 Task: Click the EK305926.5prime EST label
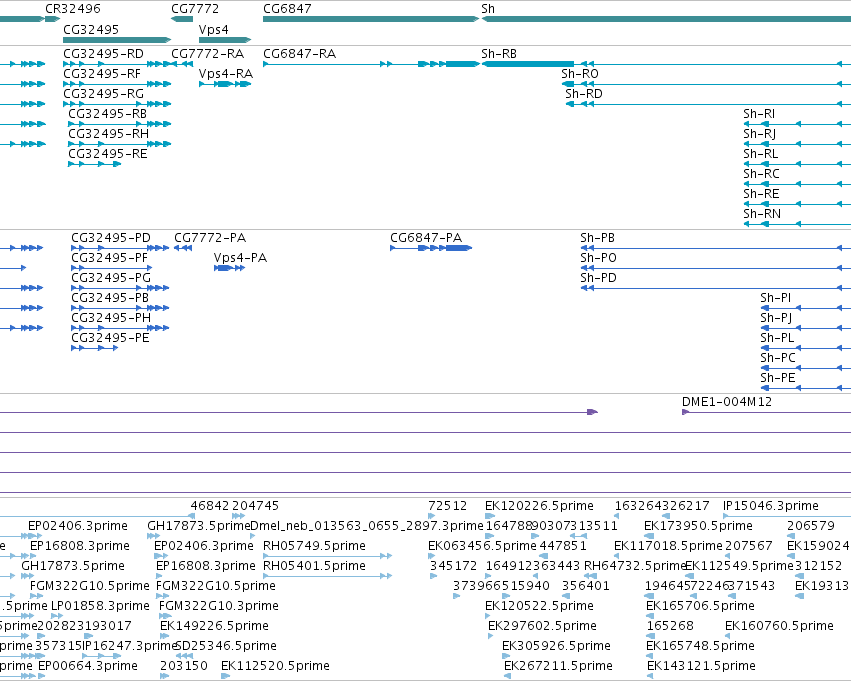[556, 646]
